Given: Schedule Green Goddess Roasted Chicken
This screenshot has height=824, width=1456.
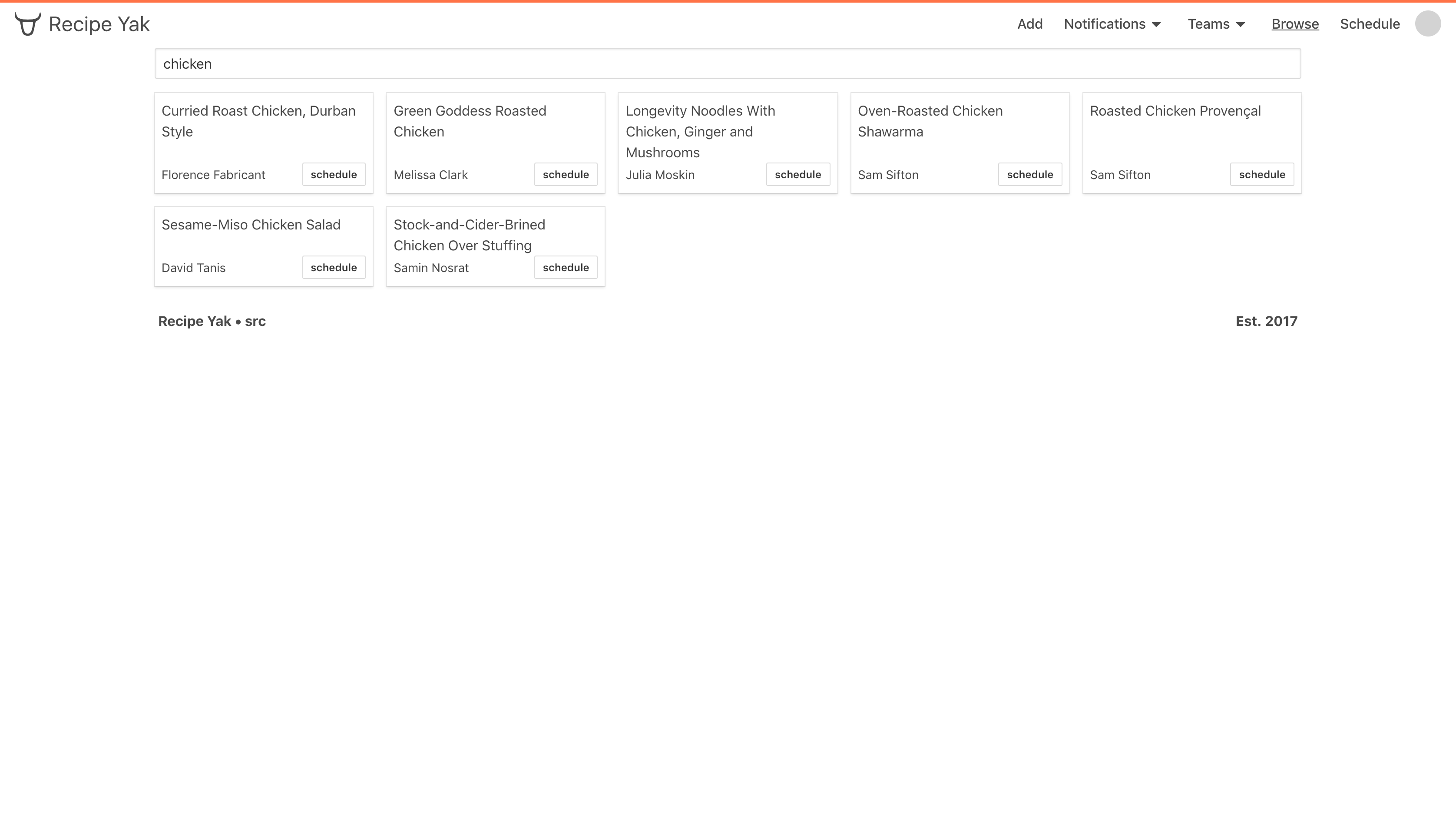Looking at the screenshot, I should pyautogui.click(x=566, y=174).
